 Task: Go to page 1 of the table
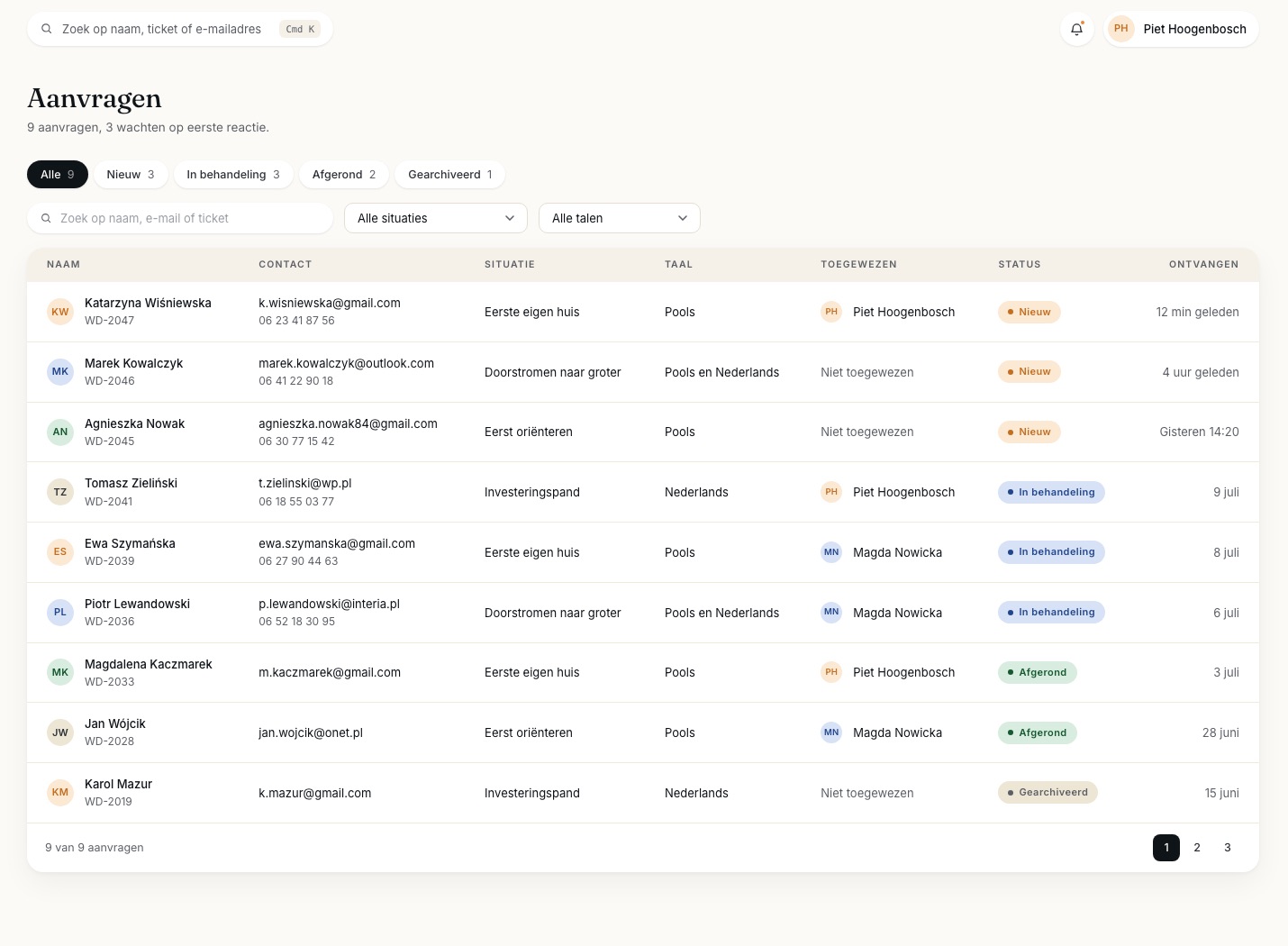tap(1166, 848)
